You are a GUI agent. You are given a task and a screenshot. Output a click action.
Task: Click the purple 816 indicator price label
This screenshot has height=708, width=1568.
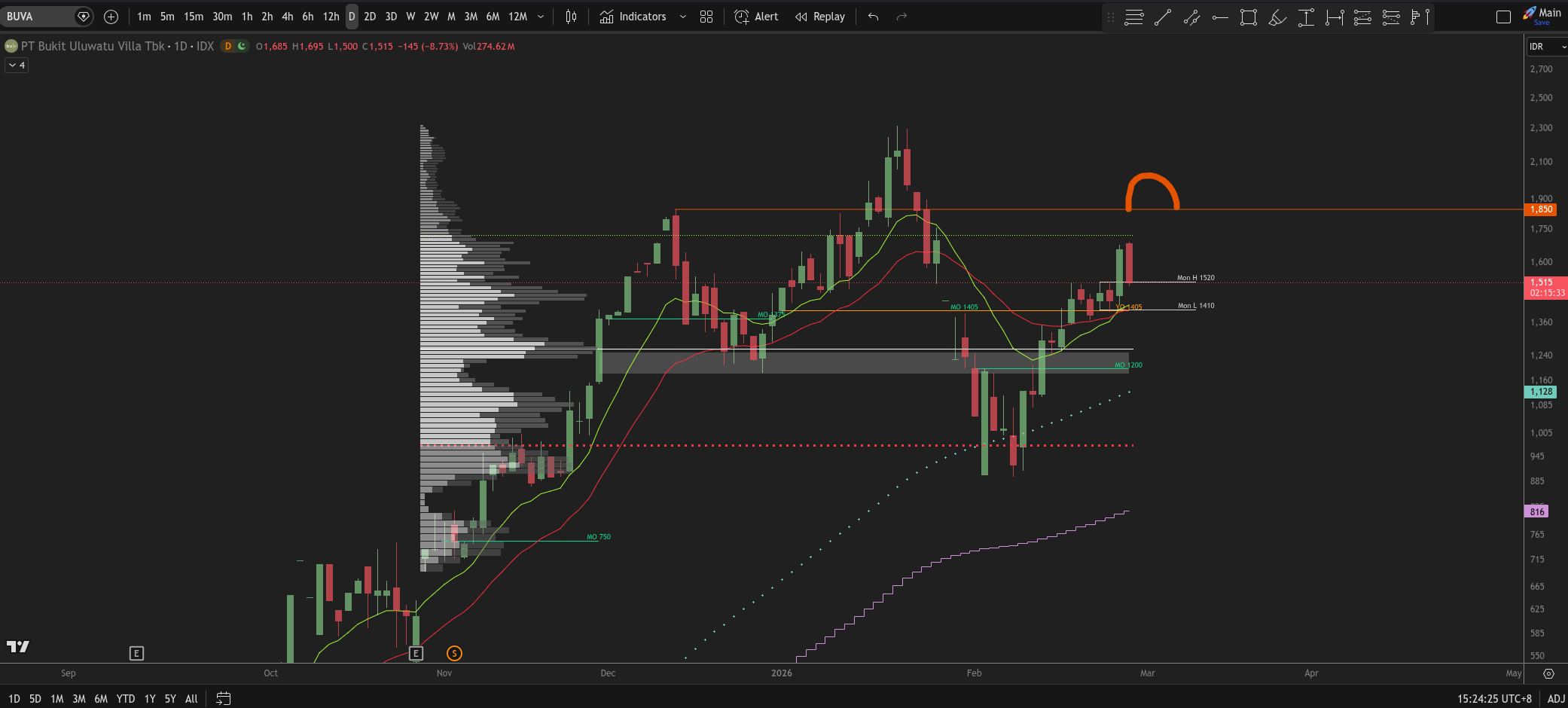pos(1536,511)
